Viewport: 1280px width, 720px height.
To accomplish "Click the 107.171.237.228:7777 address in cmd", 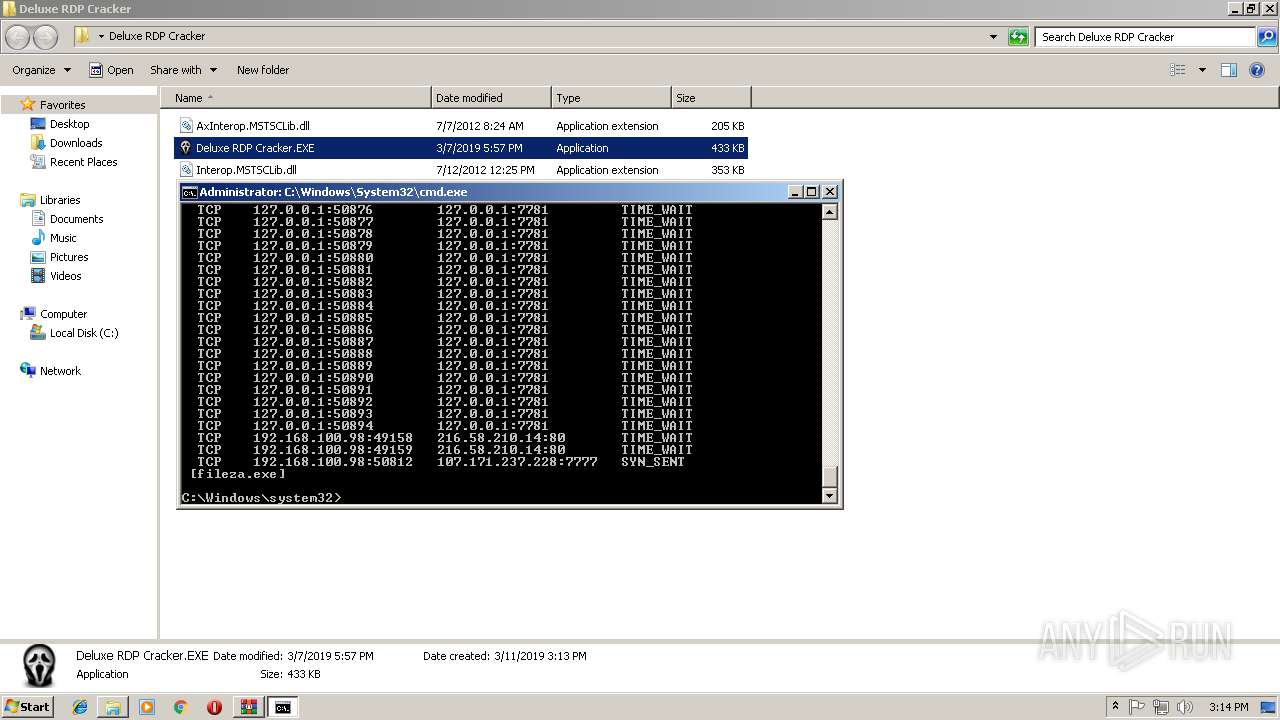I will click(x=517, y=461).
